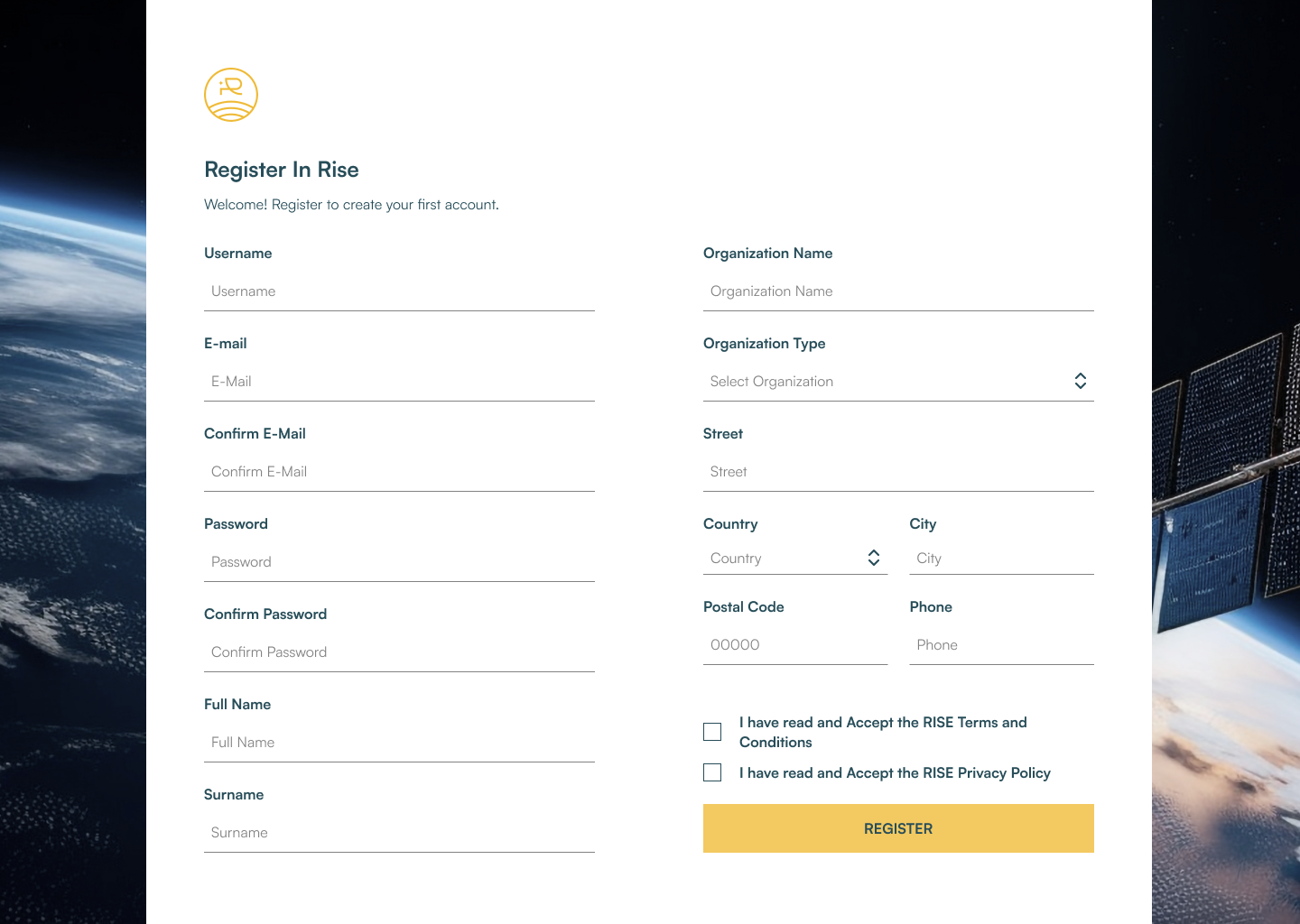Click the Rise logo icon
The image size is (1300, 924).
231,95
